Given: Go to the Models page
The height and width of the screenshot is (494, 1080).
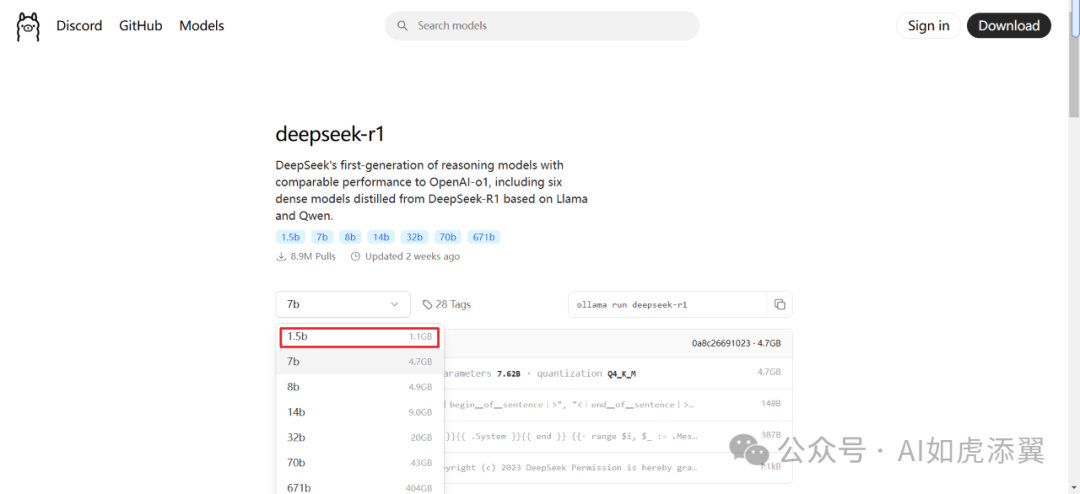Looking at the screenshot, I should coord(202,26).
